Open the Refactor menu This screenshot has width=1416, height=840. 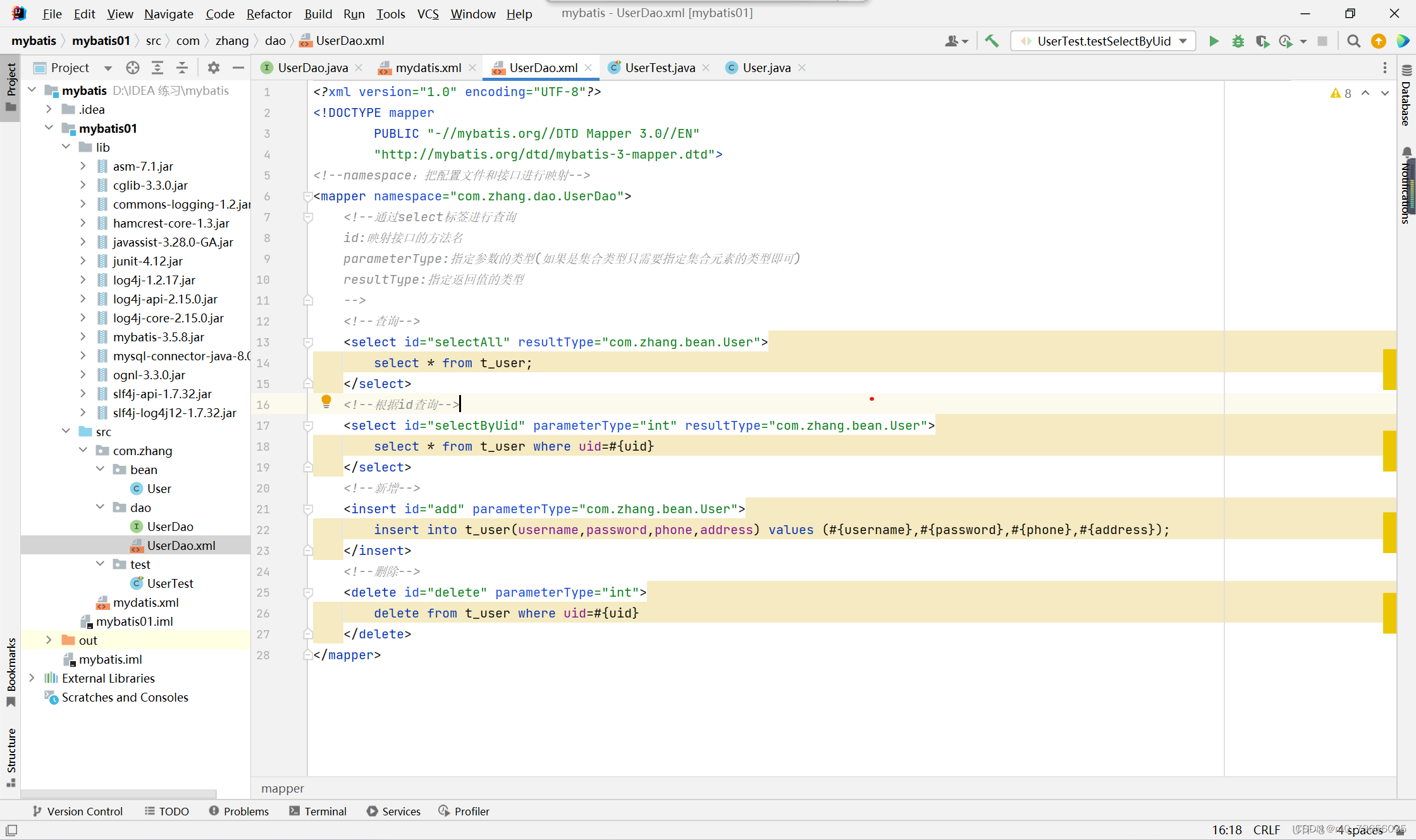pyautogui.click(x=269, y=14)
